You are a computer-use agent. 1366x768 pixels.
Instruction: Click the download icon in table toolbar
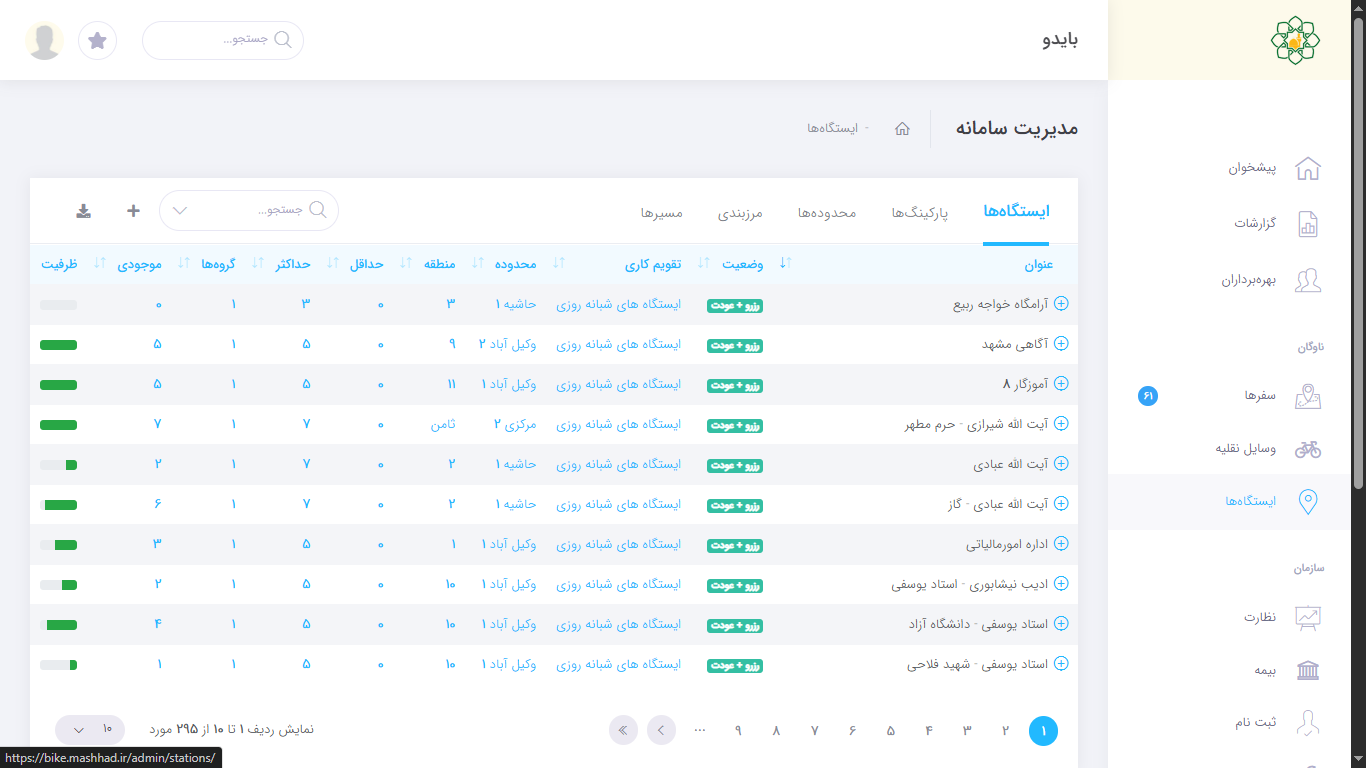click(84, 211)
